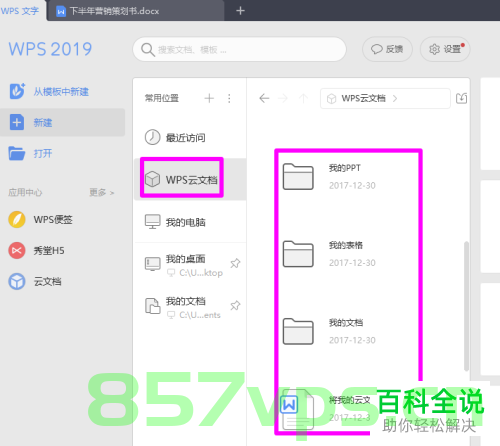
Task: Select 新建 in the left sidebar
Action: (x=62, y=122)
